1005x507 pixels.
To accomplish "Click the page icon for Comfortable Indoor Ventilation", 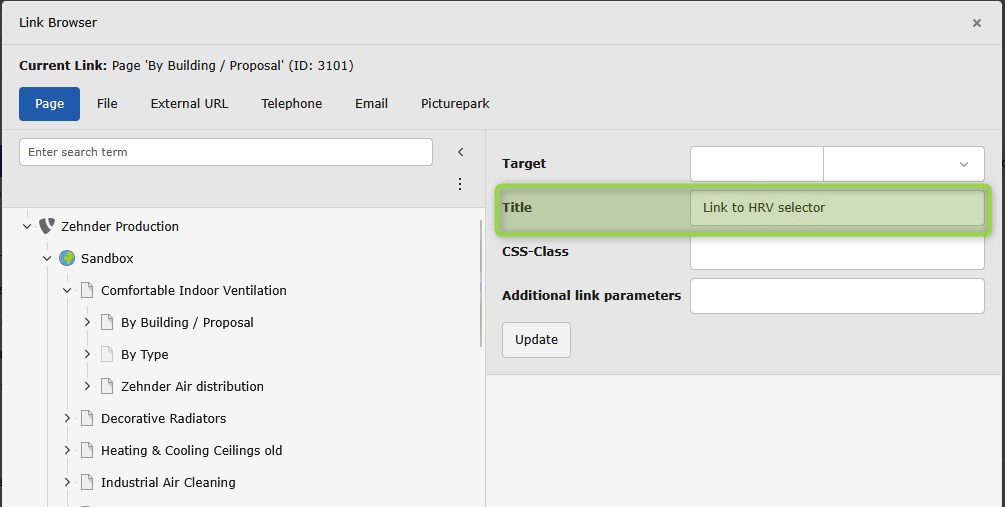I will point(87,290).
